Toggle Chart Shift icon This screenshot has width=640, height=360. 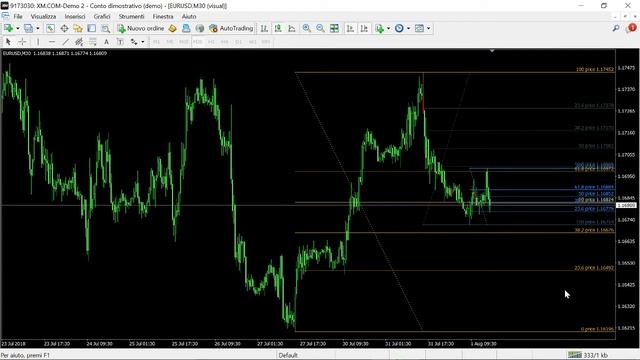(364, 28)
